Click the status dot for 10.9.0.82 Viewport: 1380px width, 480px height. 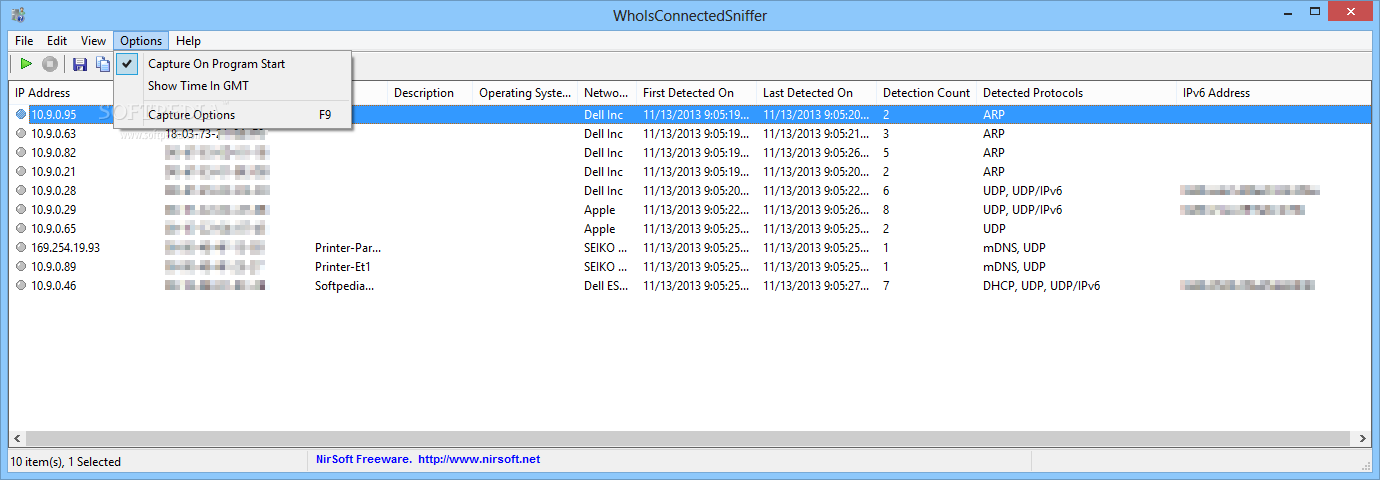(21, 153)
